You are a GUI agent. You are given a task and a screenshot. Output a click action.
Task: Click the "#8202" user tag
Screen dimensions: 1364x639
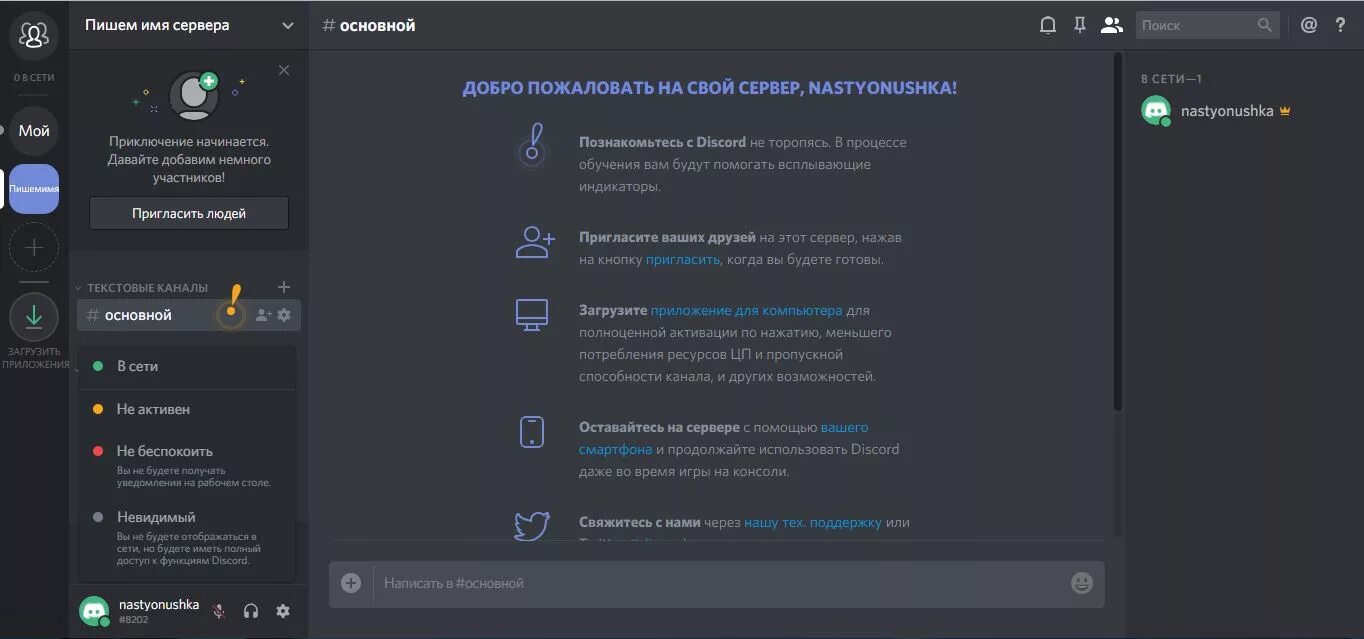[133, 620]
